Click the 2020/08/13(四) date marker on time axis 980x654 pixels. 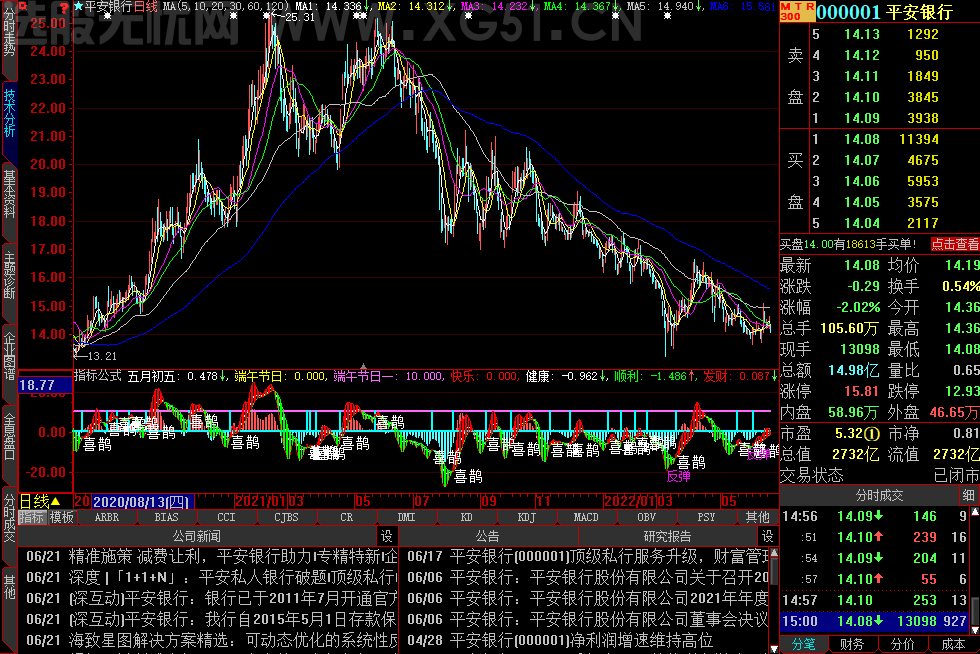(x=143, y=501)
